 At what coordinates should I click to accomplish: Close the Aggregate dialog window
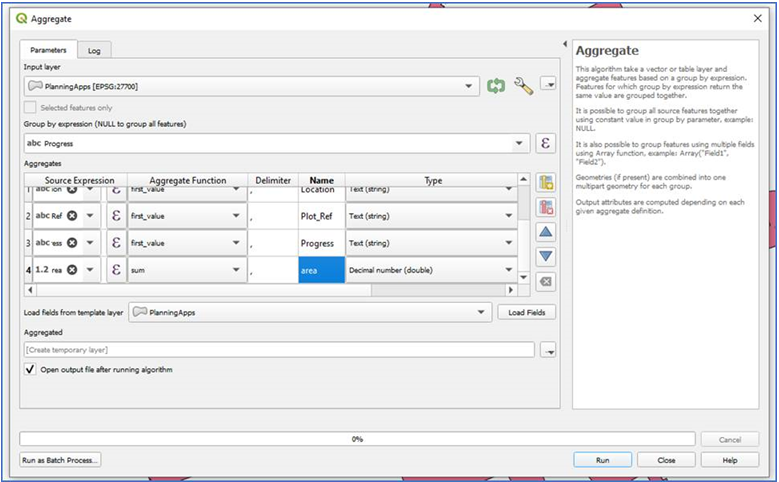pyautogui.click(x=757, y=18)
